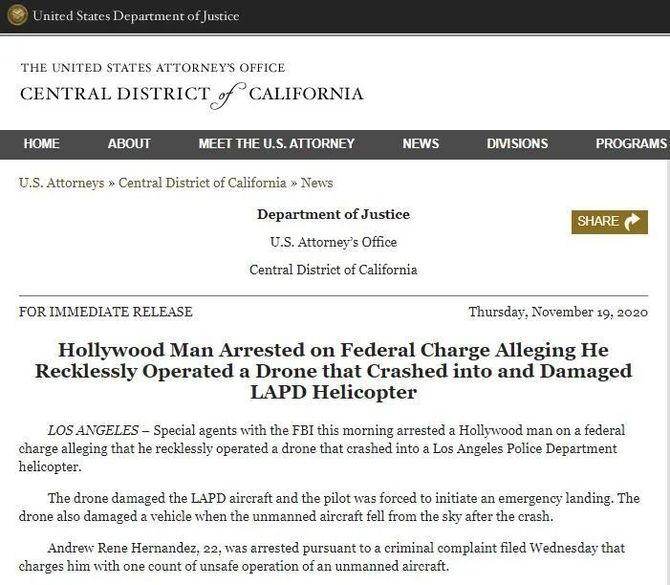This screenshot has width=670, height=585.
Task: Follow the U.S. Attorneys breadcrumb link
Action: (x=61, y=183)
